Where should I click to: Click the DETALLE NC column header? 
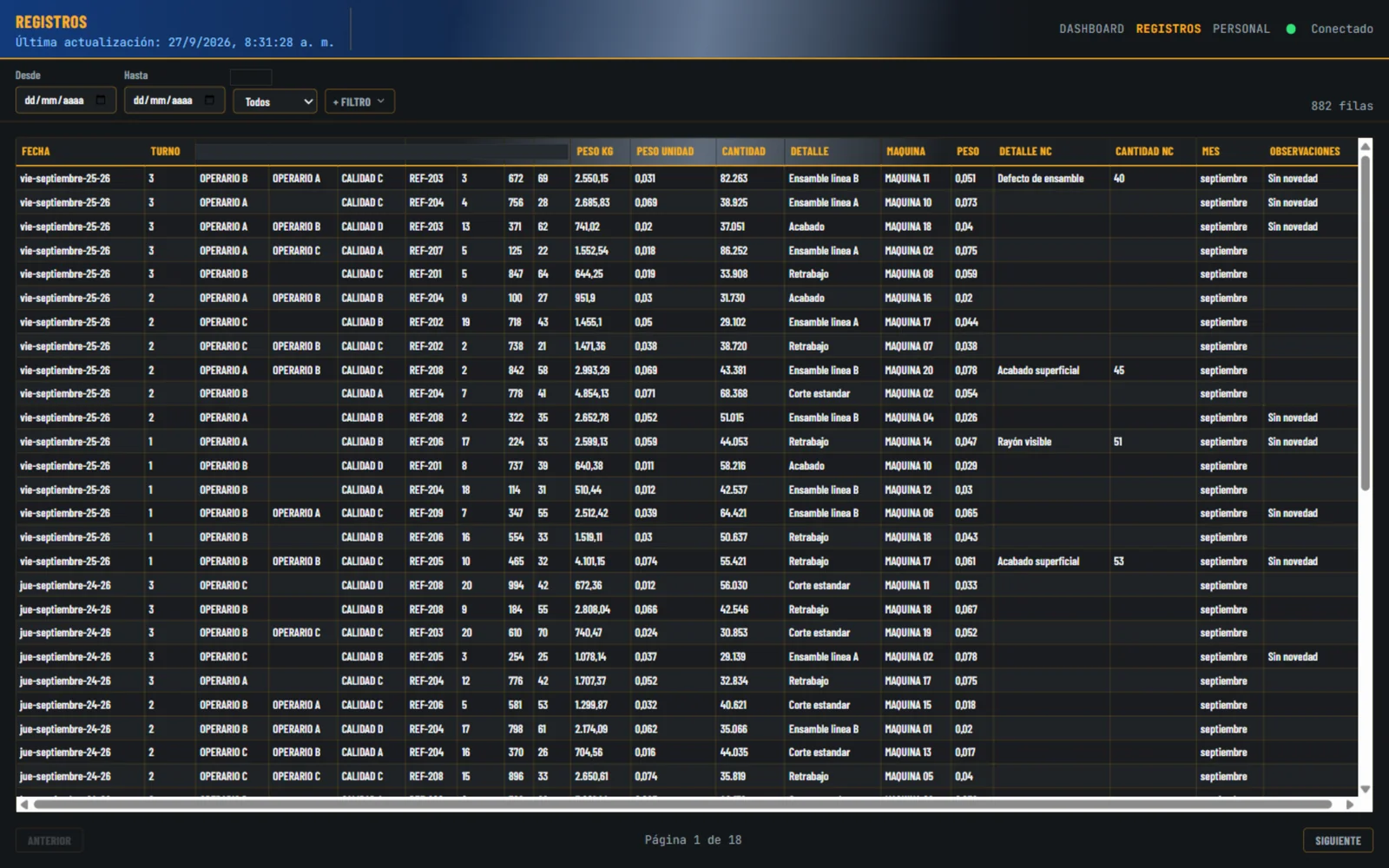pyautogui.click(x=1025, y=152)
